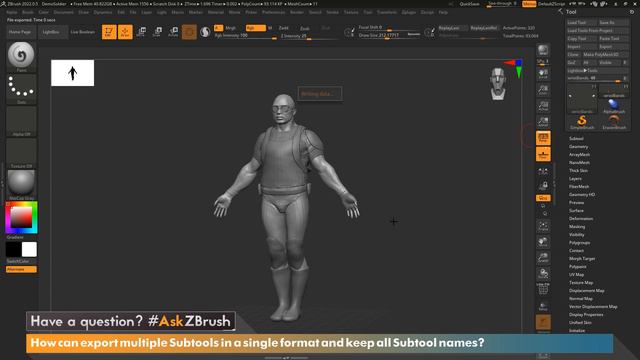Adjust the Focal Shift slider
This screenshot has height=360, width=640.
[x=389, y=28]
